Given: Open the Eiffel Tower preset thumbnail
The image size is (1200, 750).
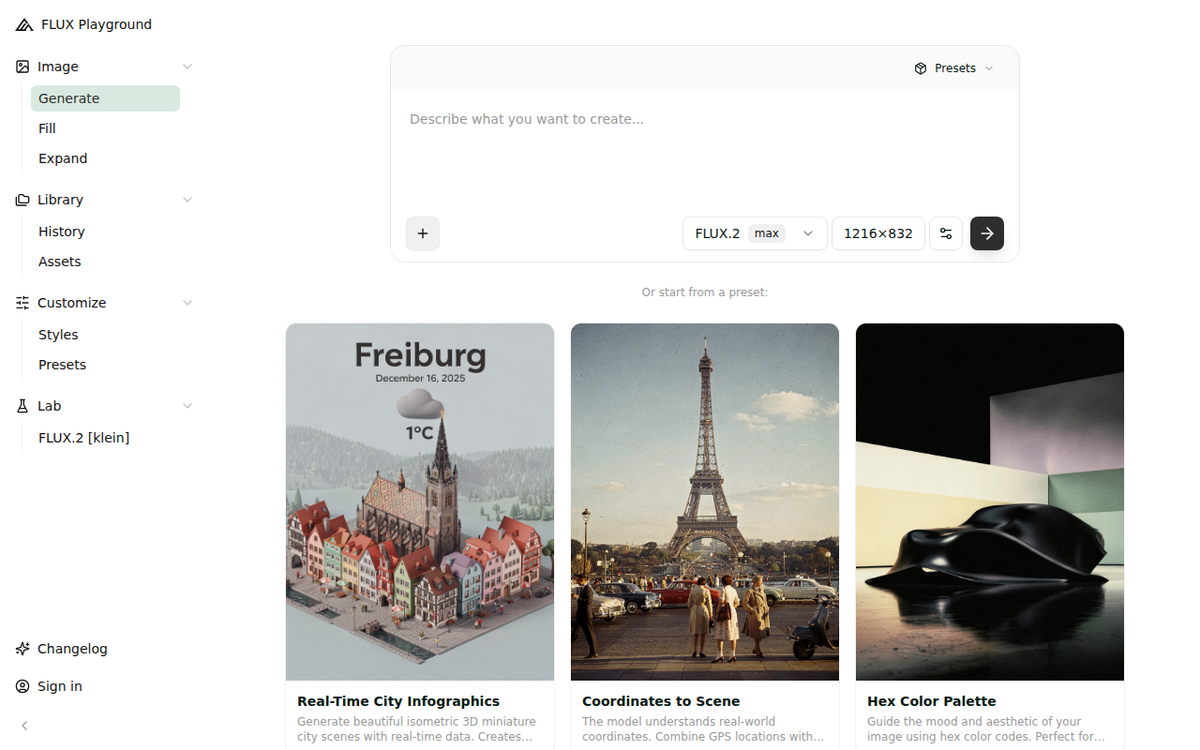Looking at the screenshot, I should (x=705, y=502).
